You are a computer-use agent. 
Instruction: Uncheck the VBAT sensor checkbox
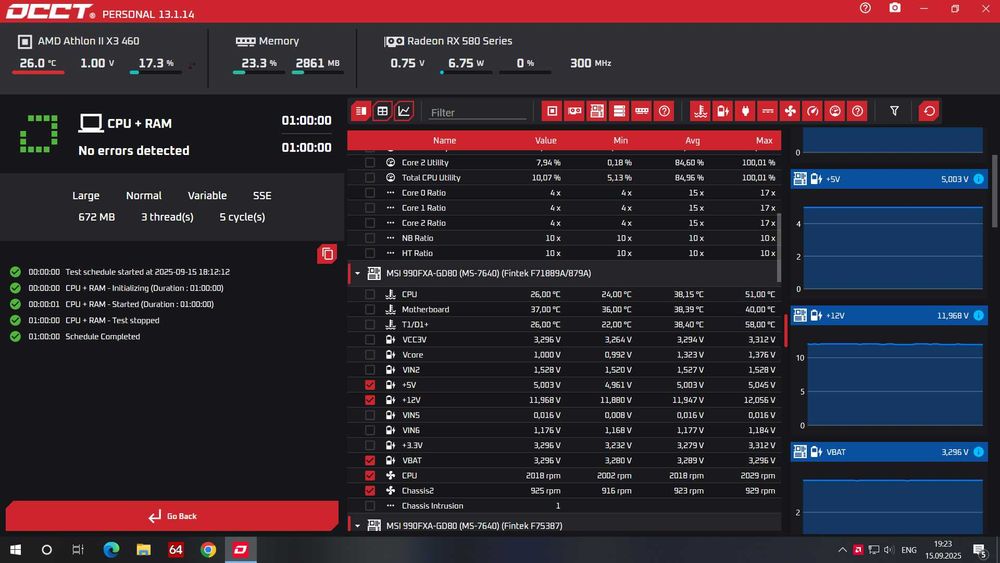click(370, 460)
